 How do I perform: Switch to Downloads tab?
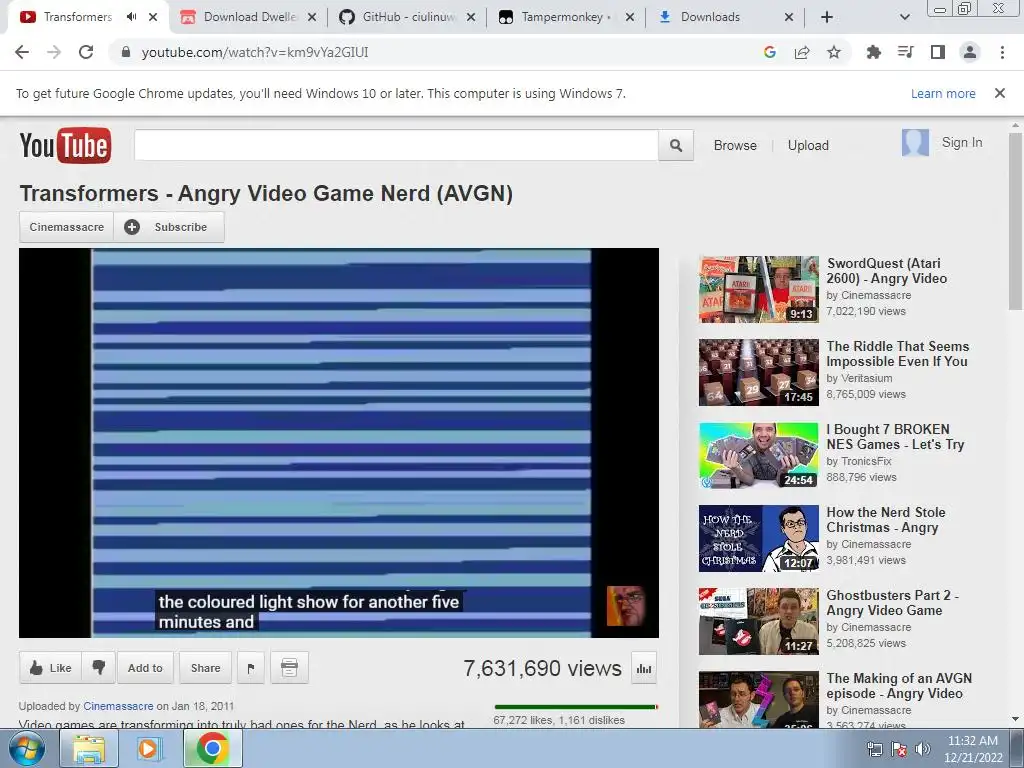pos(725,17)
